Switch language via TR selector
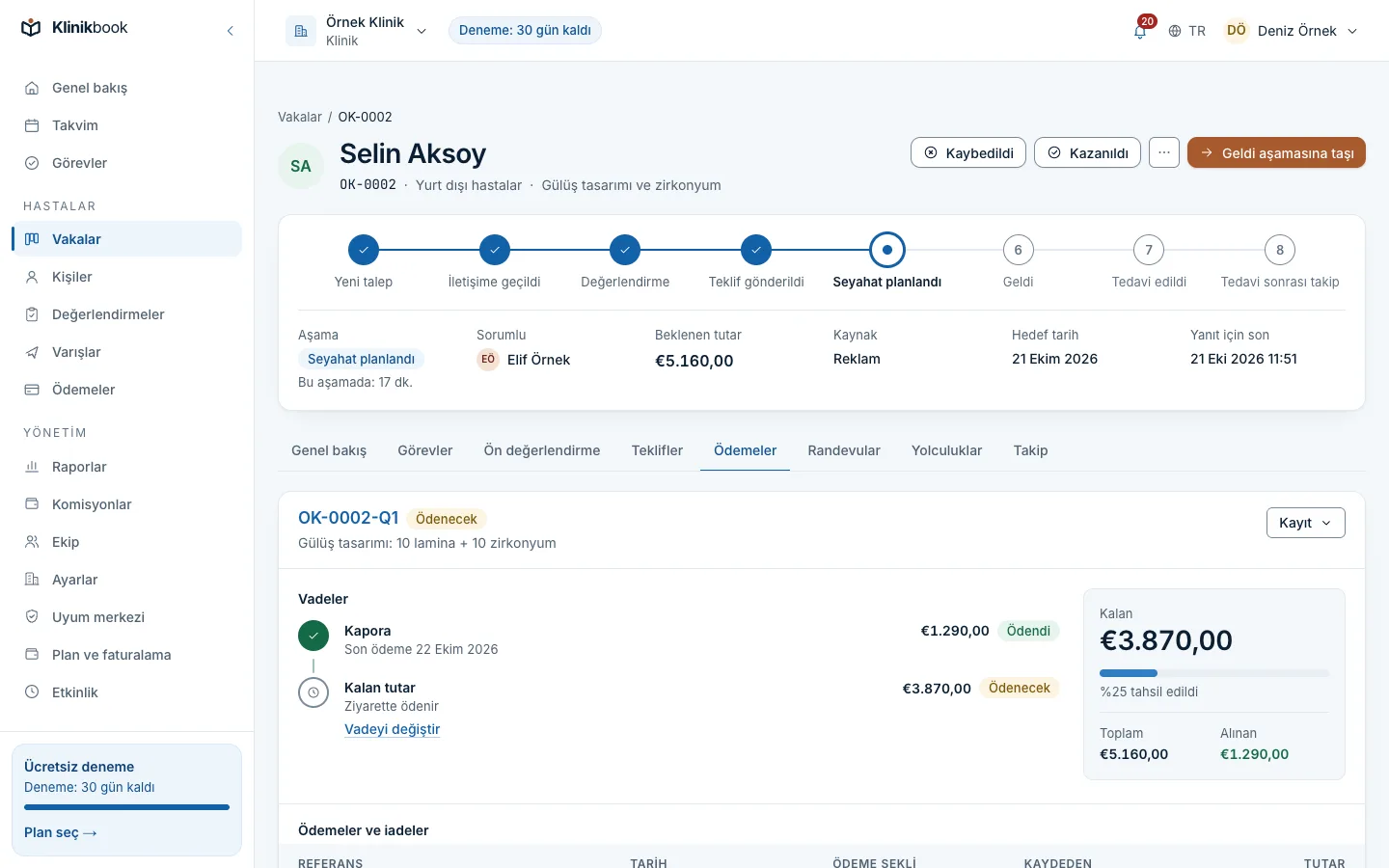This screenshot has height=868, width=1389. tap(1186, 31)
